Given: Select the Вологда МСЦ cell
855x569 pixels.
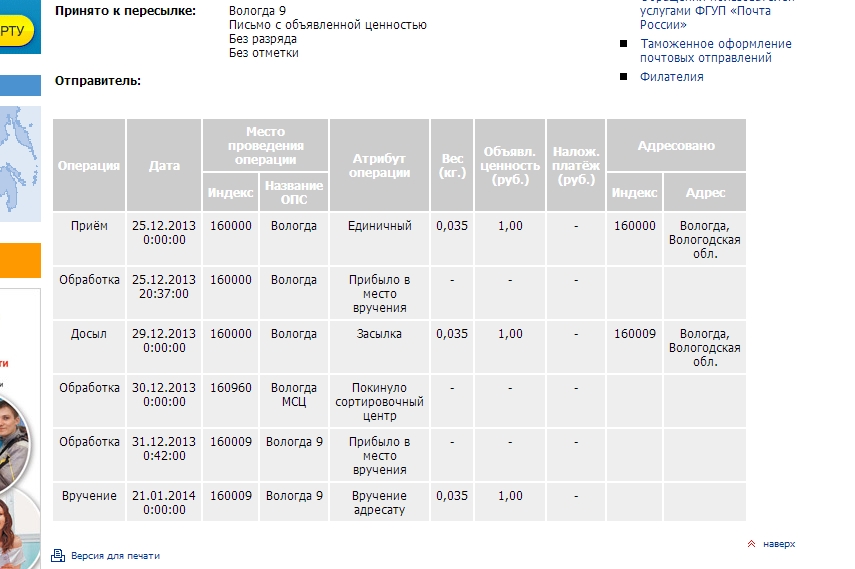Looking at the screenshot, I should pos(294,395).
